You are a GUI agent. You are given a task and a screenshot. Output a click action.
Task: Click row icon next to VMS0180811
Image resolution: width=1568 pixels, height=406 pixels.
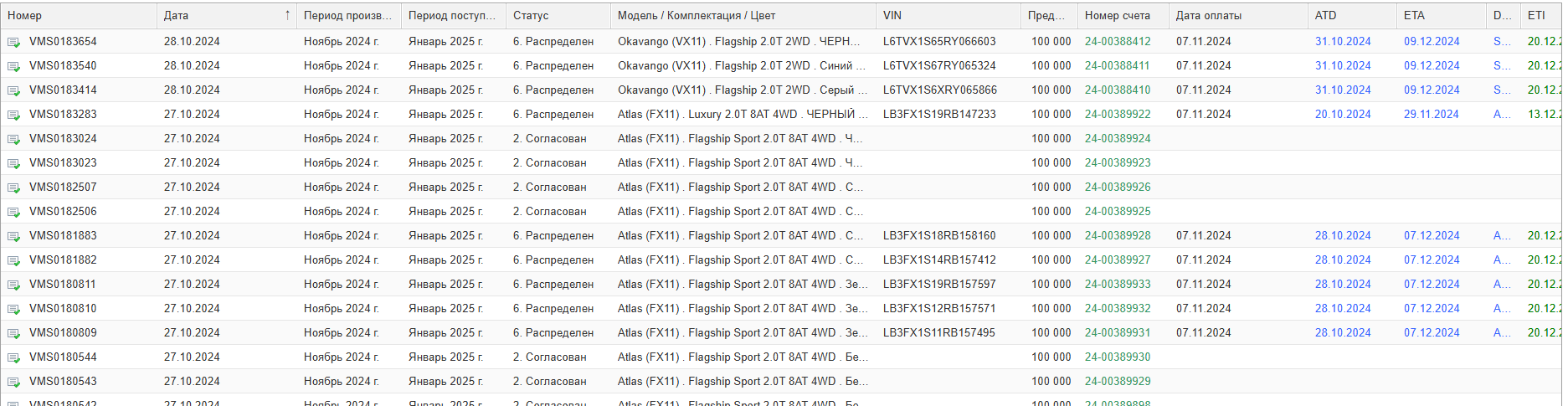14,285
